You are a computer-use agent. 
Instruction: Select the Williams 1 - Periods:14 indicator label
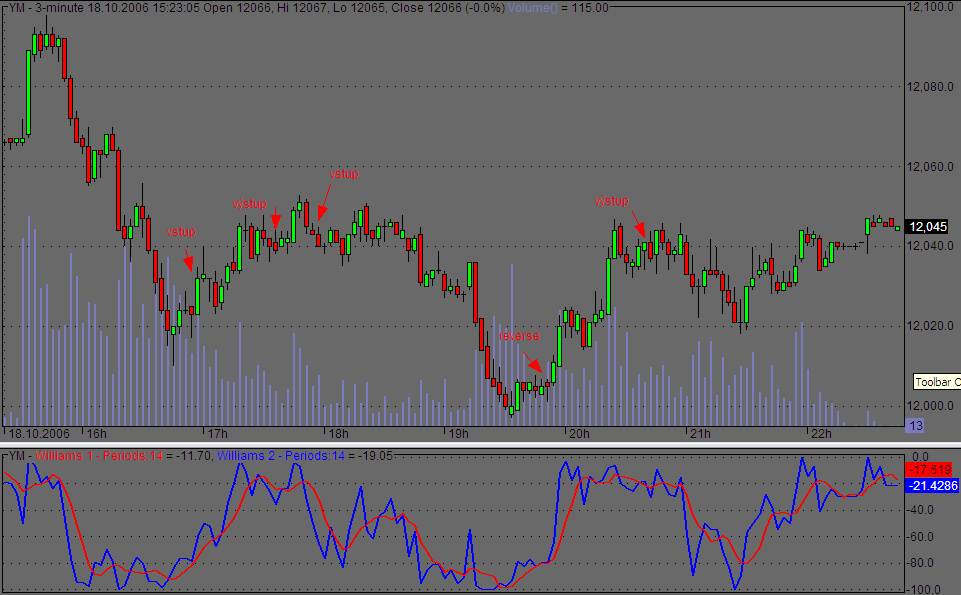coord(99,456)
